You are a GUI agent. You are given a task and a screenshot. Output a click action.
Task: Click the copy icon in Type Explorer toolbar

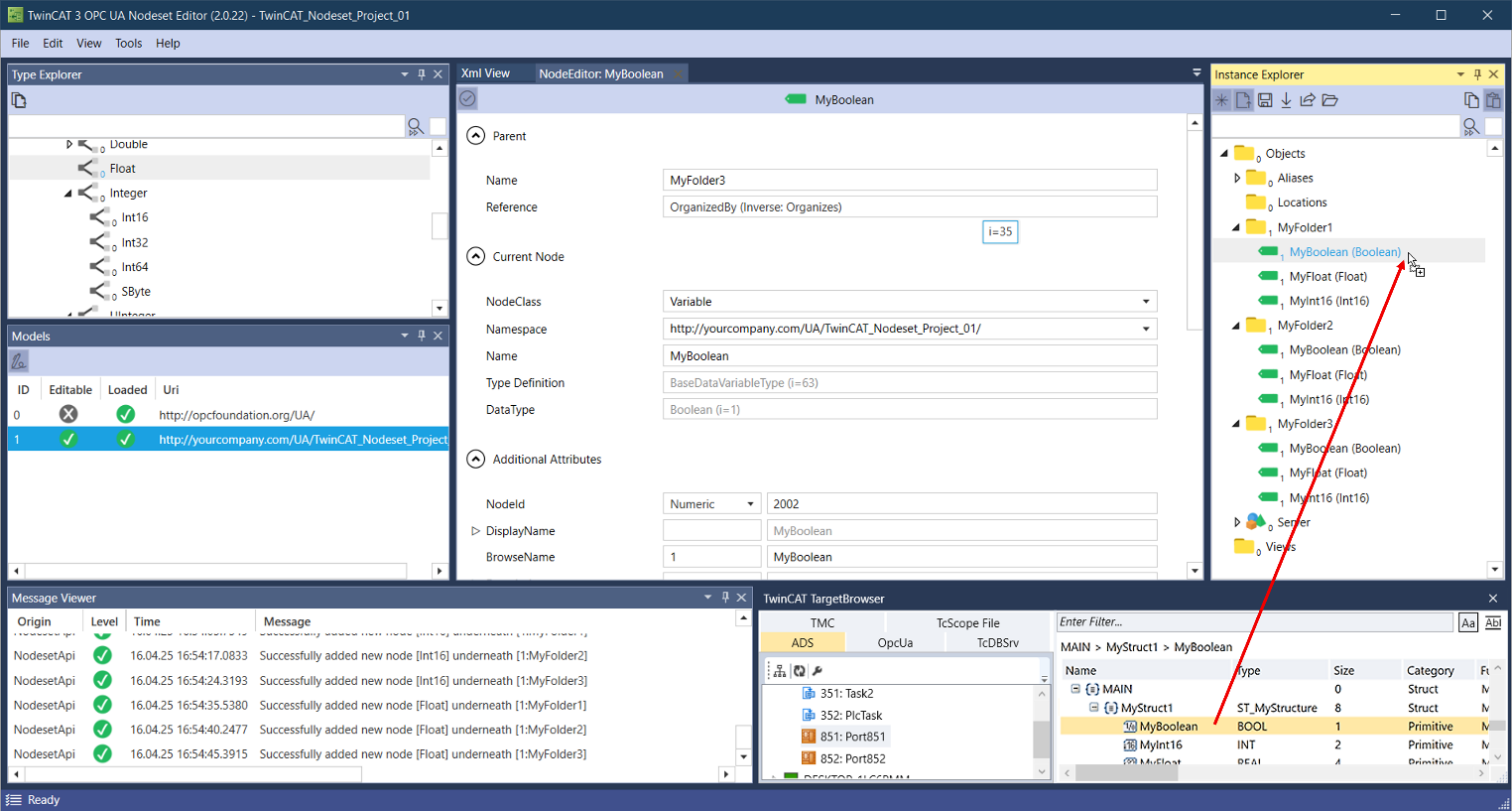tap(19, 100)
